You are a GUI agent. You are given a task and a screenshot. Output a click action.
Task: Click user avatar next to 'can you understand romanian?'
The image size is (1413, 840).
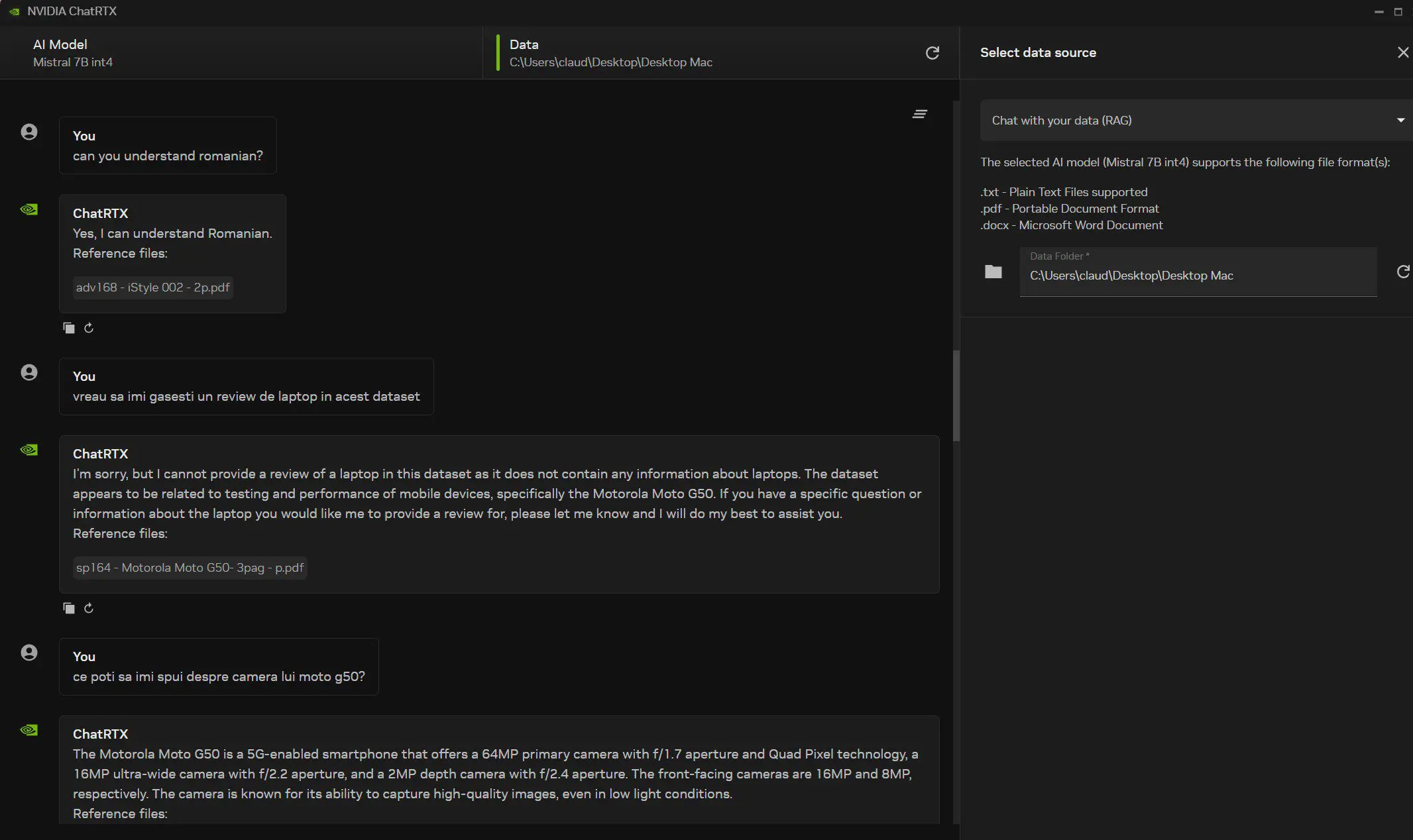tap(29, 132)
